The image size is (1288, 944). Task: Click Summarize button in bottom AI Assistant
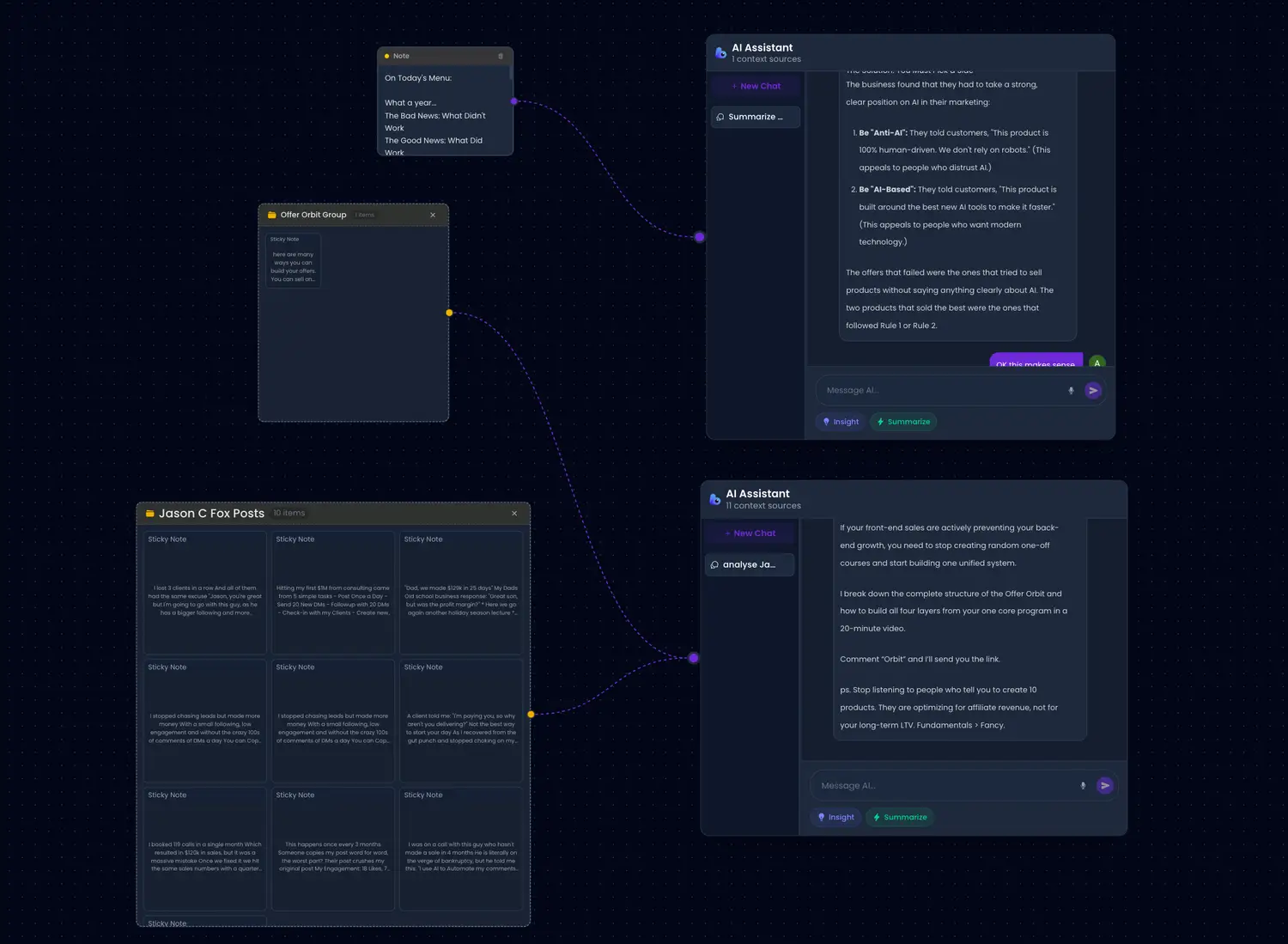point(900,817)
